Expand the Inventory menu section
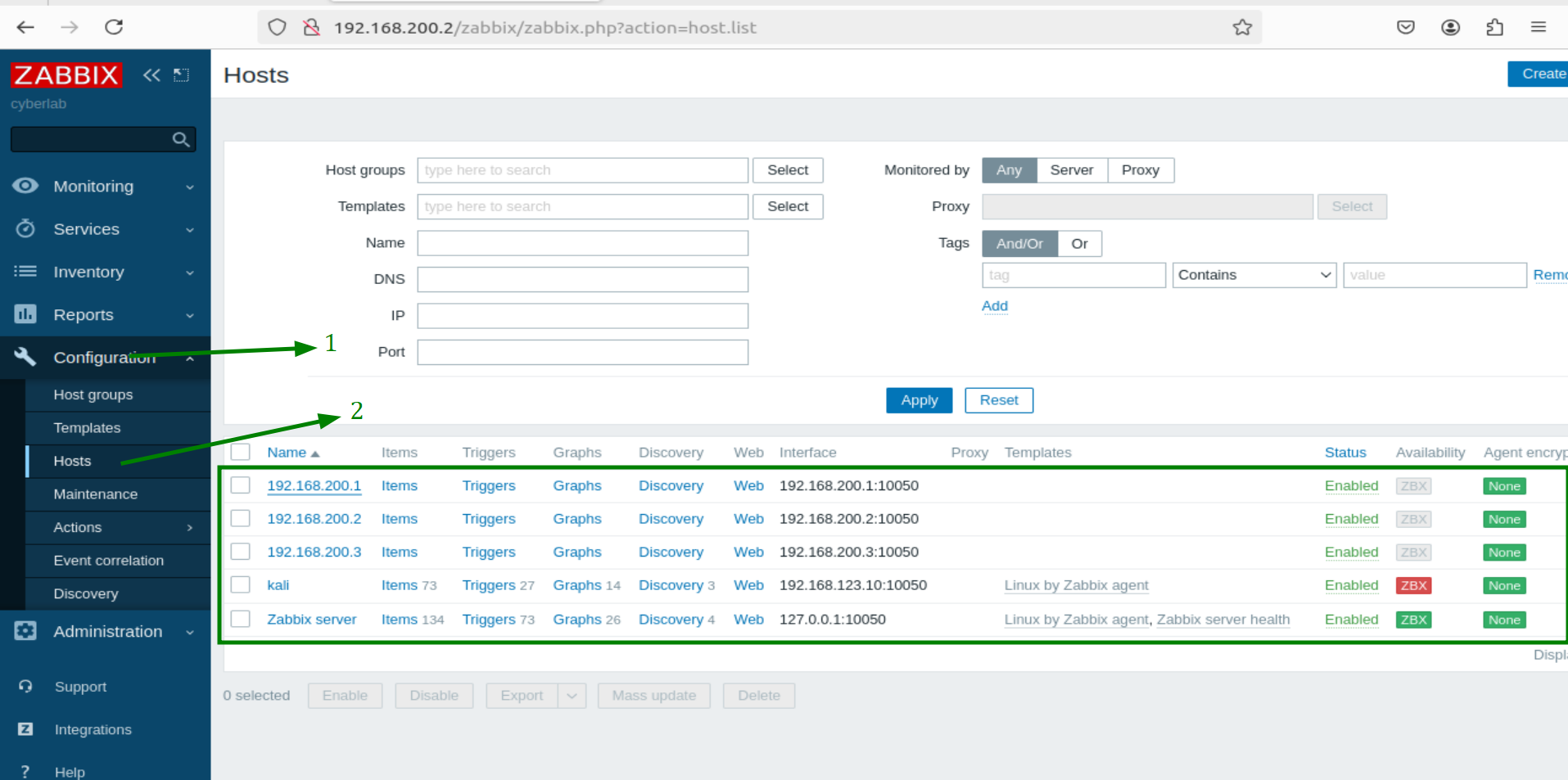 [105, 272]
